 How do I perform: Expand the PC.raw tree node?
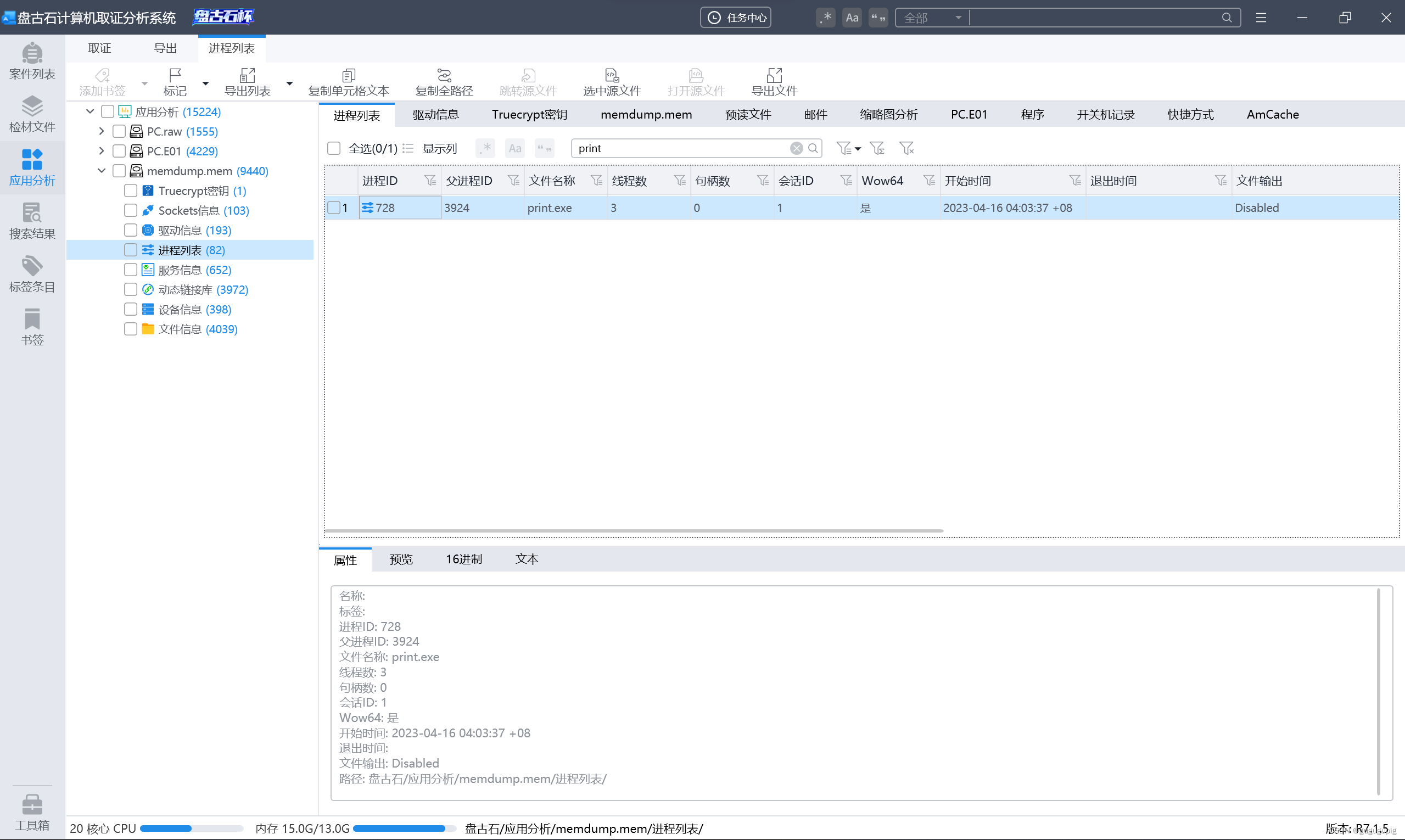click(102, 131)
